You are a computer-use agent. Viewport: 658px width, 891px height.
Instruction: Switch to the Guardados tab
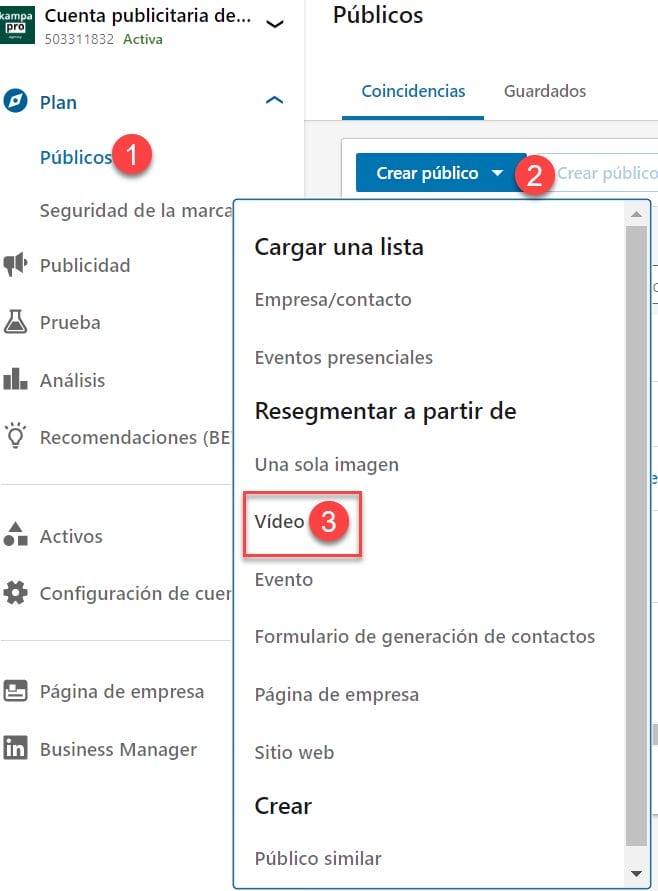click(x=545, y=91)
